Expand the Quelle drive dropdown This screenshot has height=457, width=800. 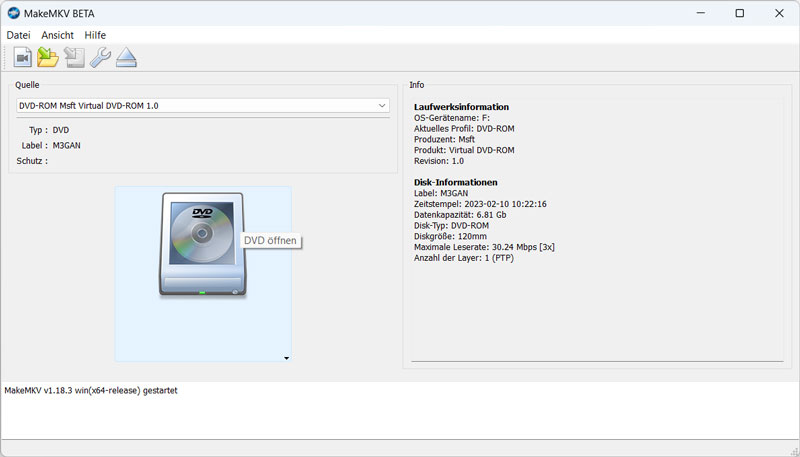(x=382, y=106)
